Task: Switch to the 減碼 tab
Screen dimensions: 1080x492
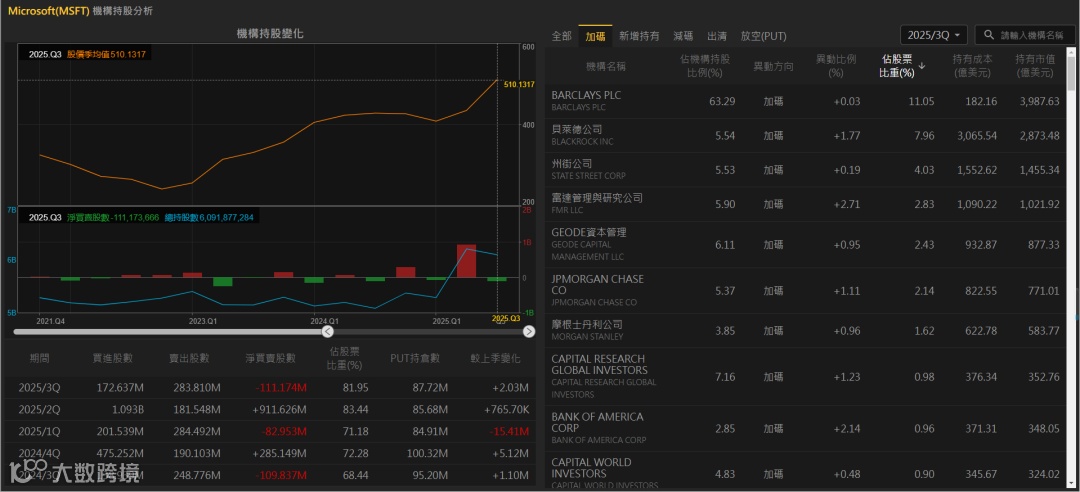Action: pos(683,36)
